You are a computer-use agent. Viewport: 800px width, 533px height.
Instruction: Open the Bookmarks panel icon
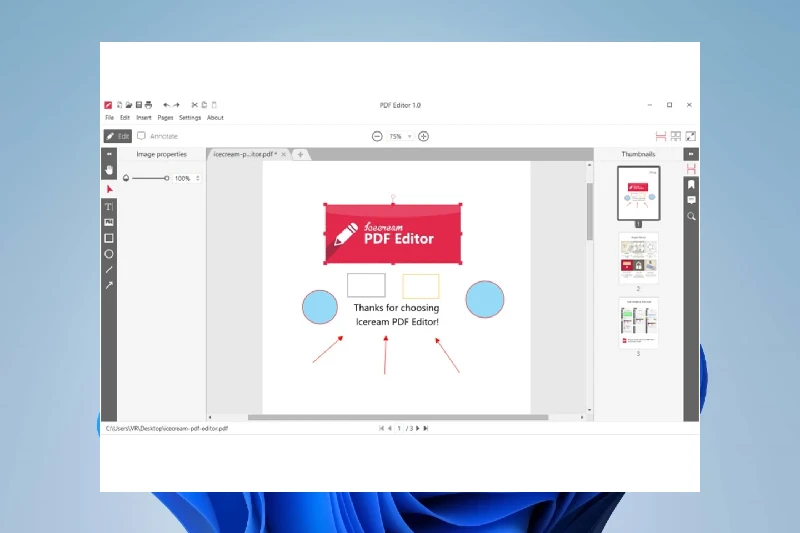coord(691,185)
